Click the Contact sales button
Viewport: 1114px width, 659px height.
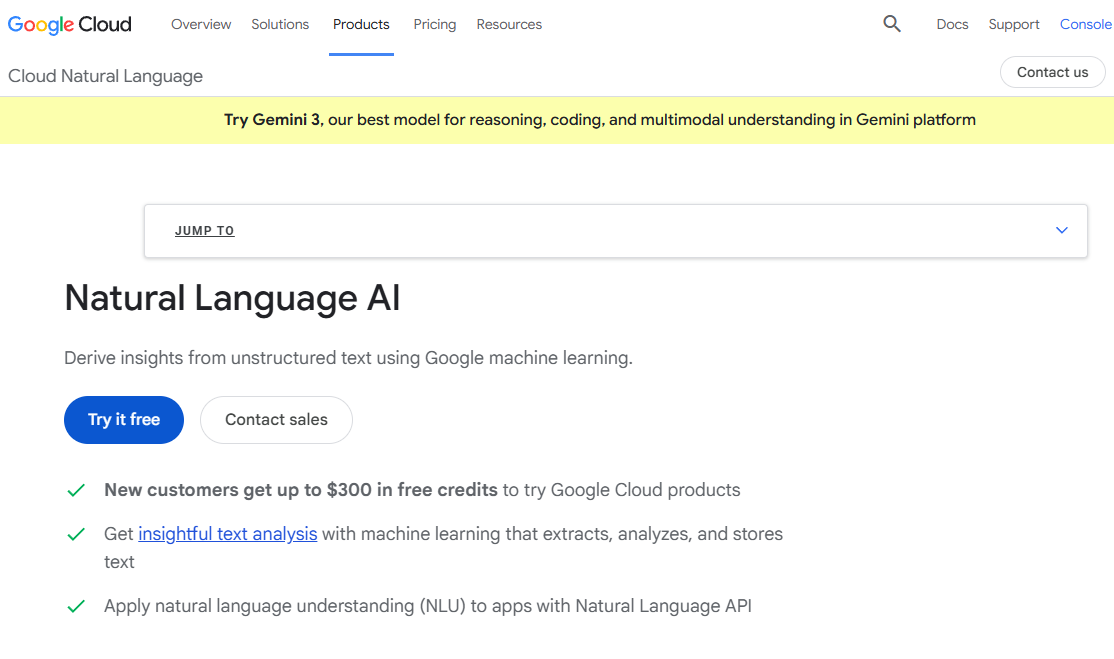point(276,420)
